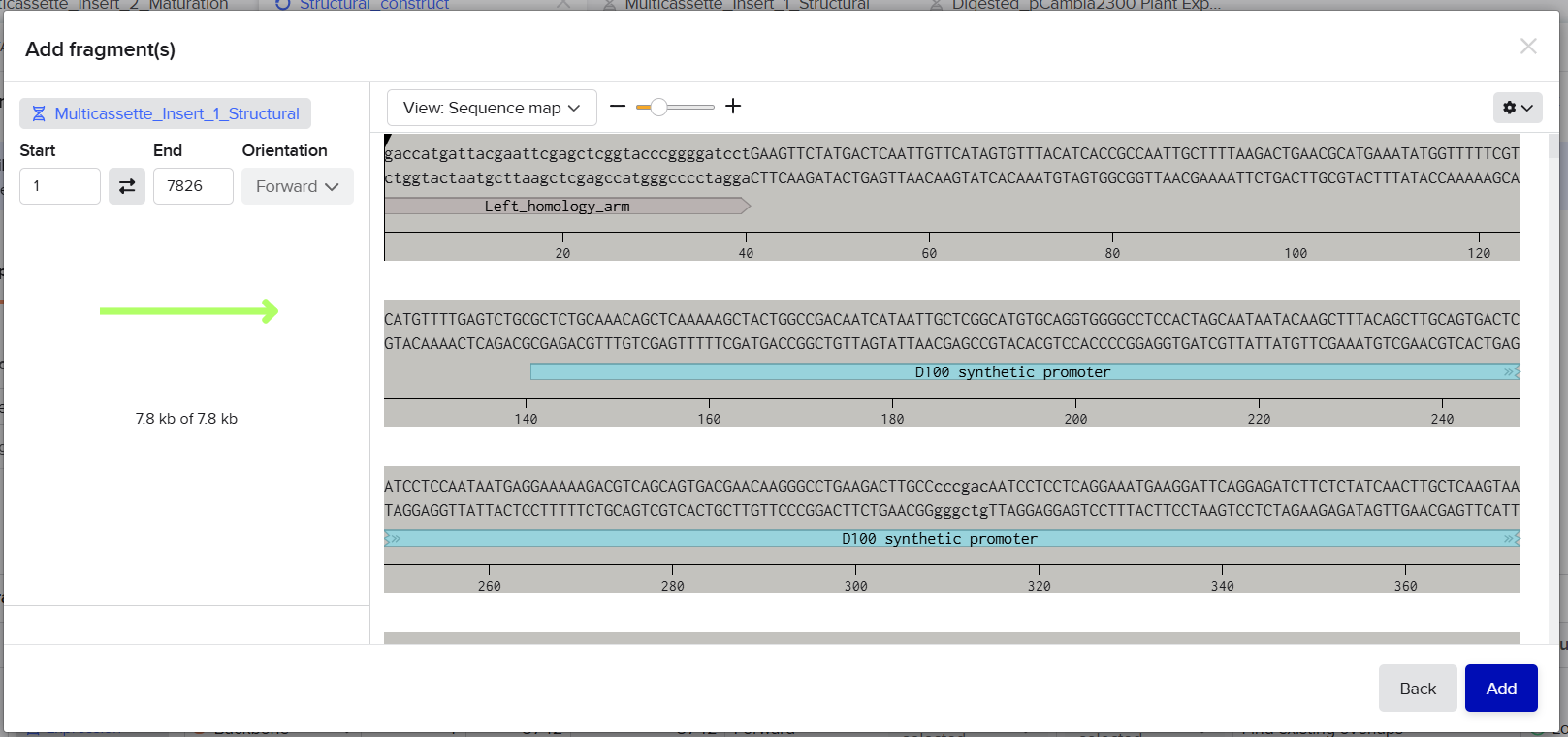
Task: Close the Add fragment(s) dialog
Action: coord(1528,47)
